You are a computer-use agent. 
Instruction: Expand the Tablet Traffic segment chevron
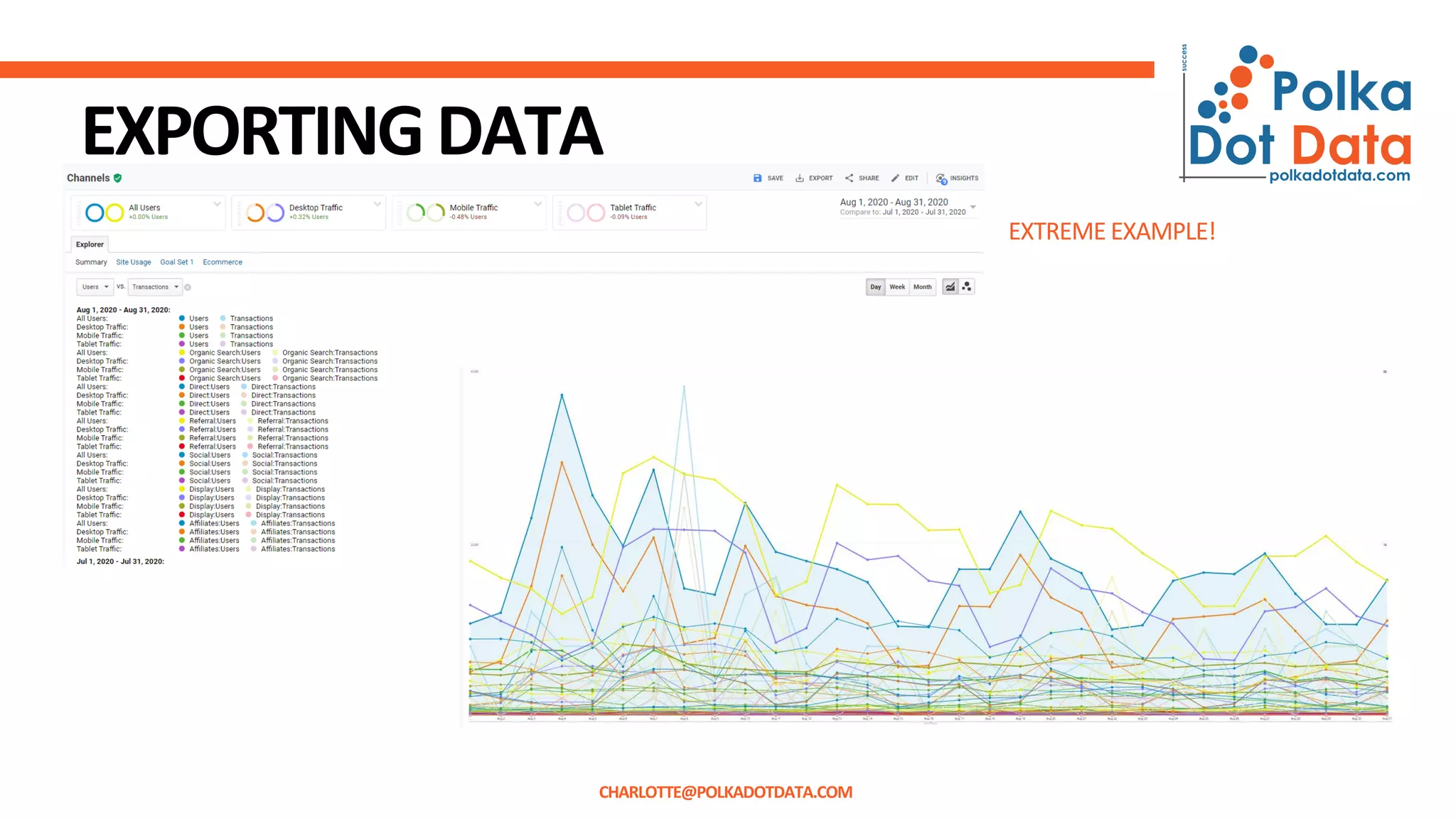699,204
